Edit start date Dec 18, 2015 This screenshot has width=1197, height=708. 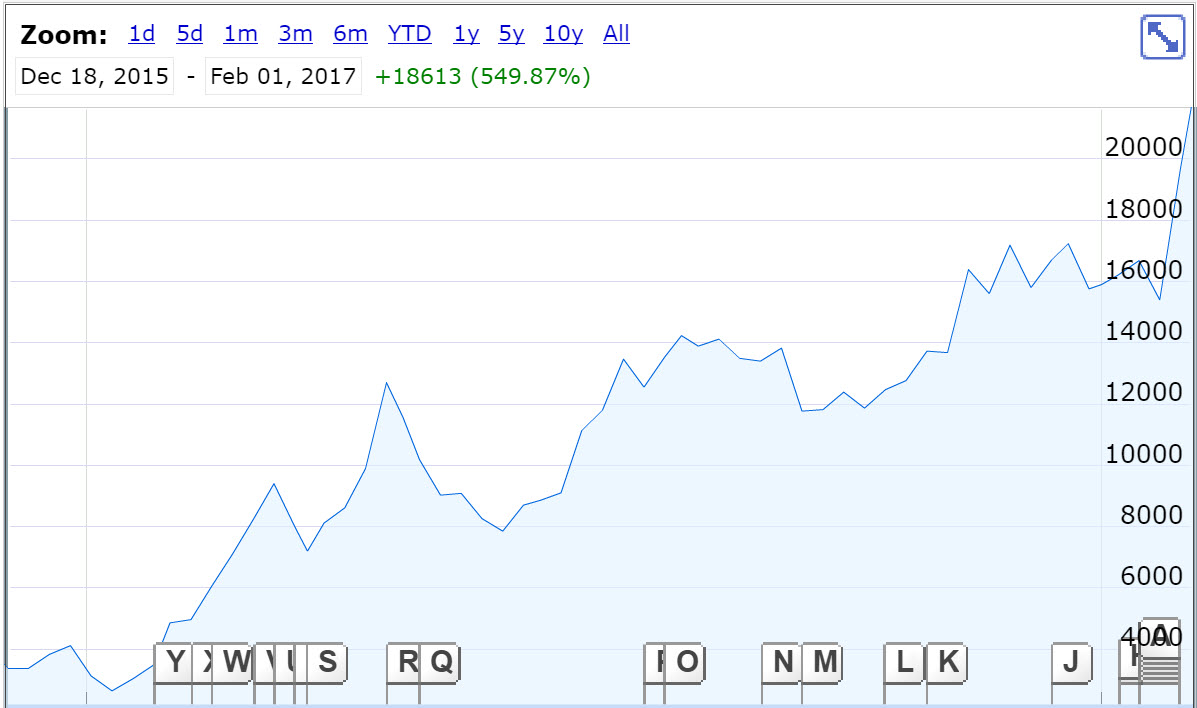pyautogui.click(x=95, y=77)
